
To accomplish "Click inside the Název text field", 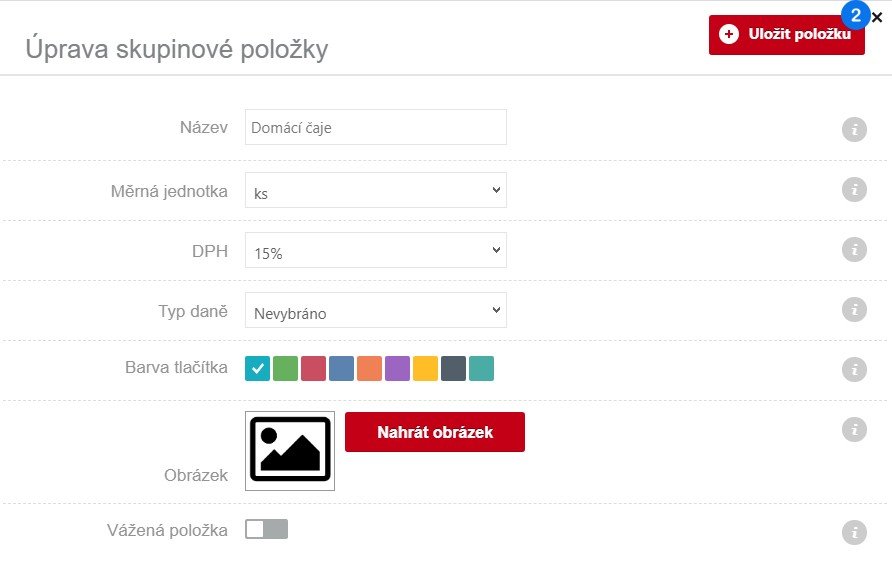I will (x=375, y=127).
